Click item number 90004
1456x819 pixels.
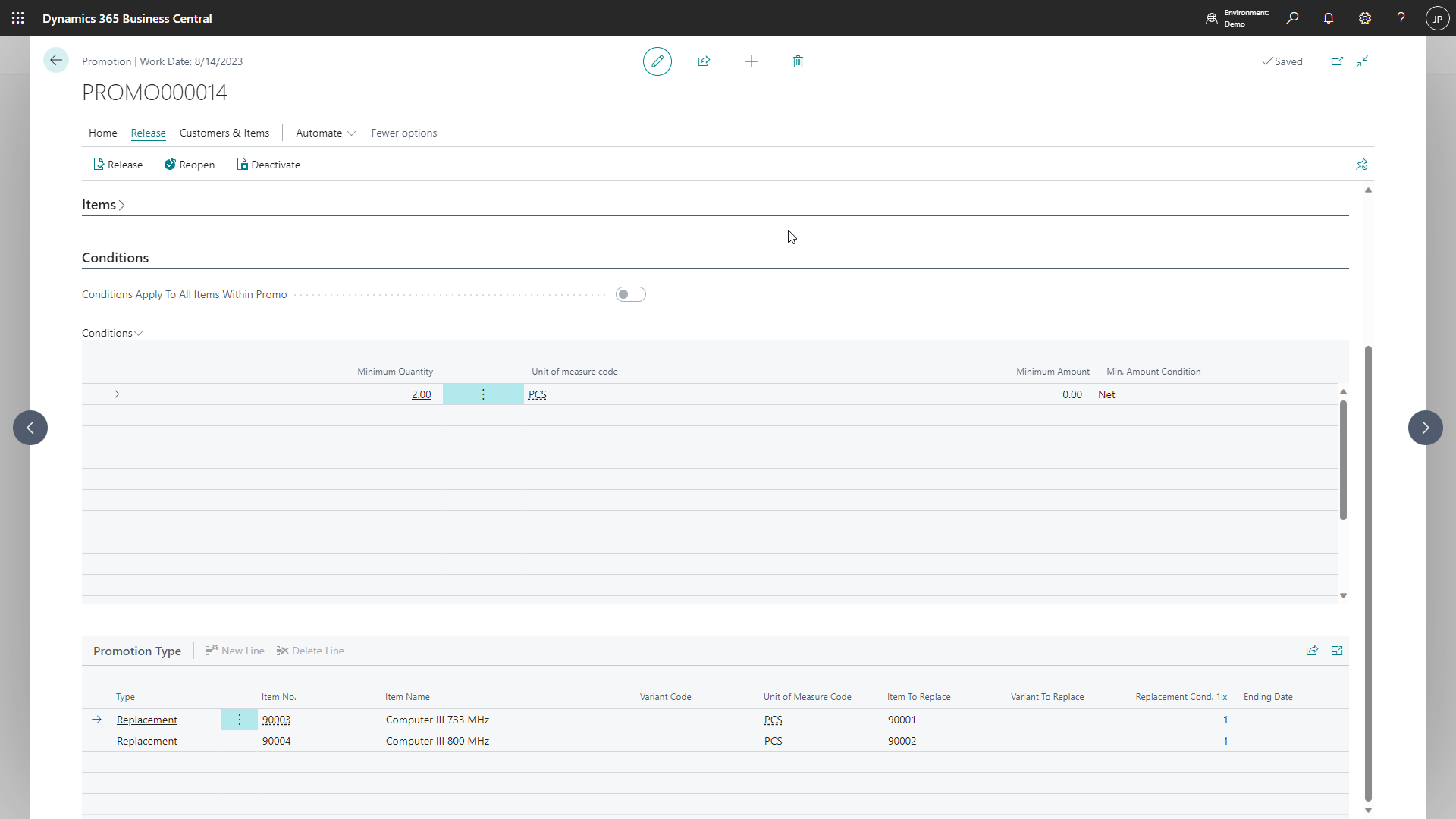276,741
